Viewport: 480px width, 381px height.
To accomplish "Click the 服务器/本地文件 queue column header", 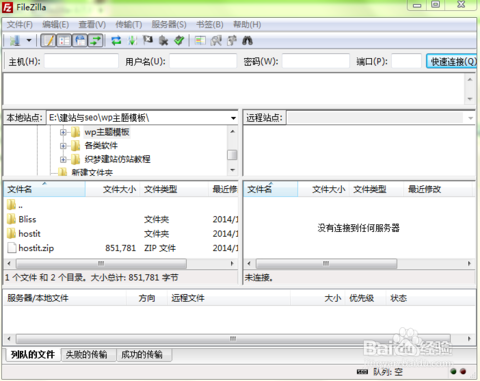I will pyautogui.click(x=65, y=298).
